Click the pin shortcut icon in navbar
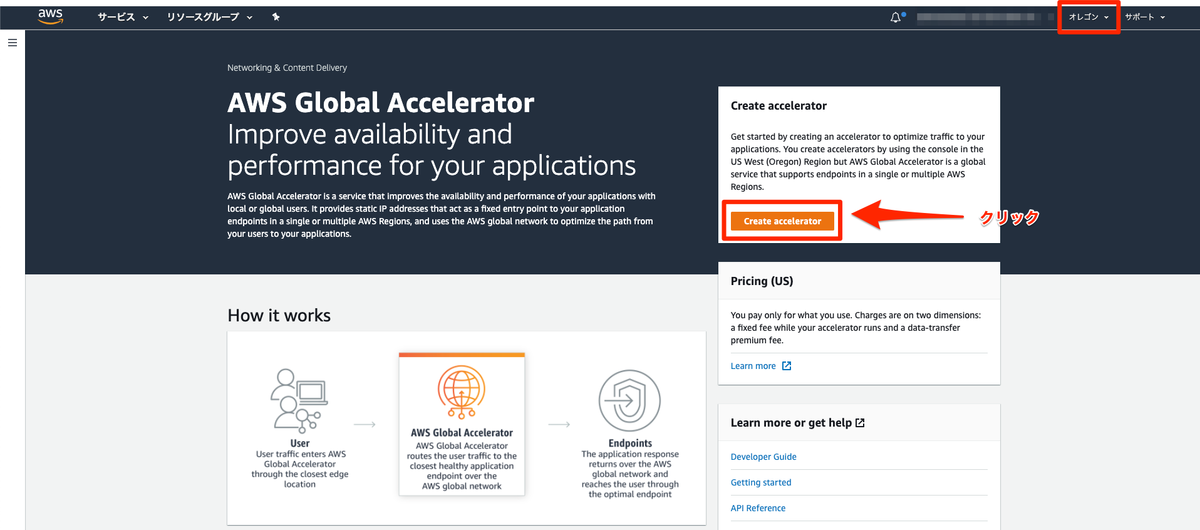The image size is (1200, 530). [x=277, y=17]
